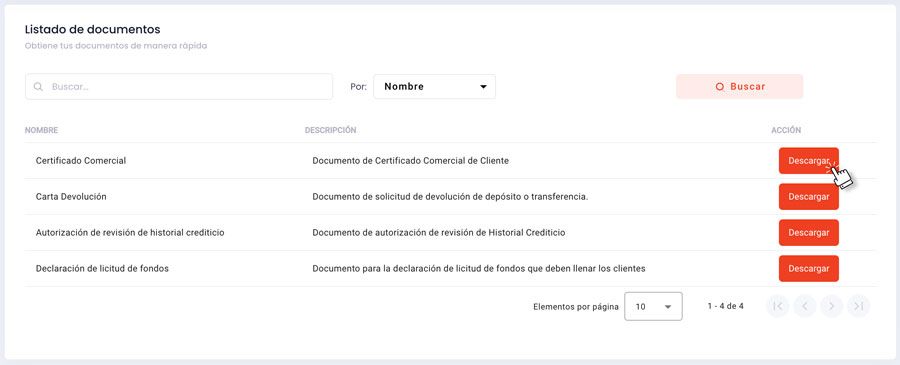Download Declaración de licitud de fondos

pos(809,269)
